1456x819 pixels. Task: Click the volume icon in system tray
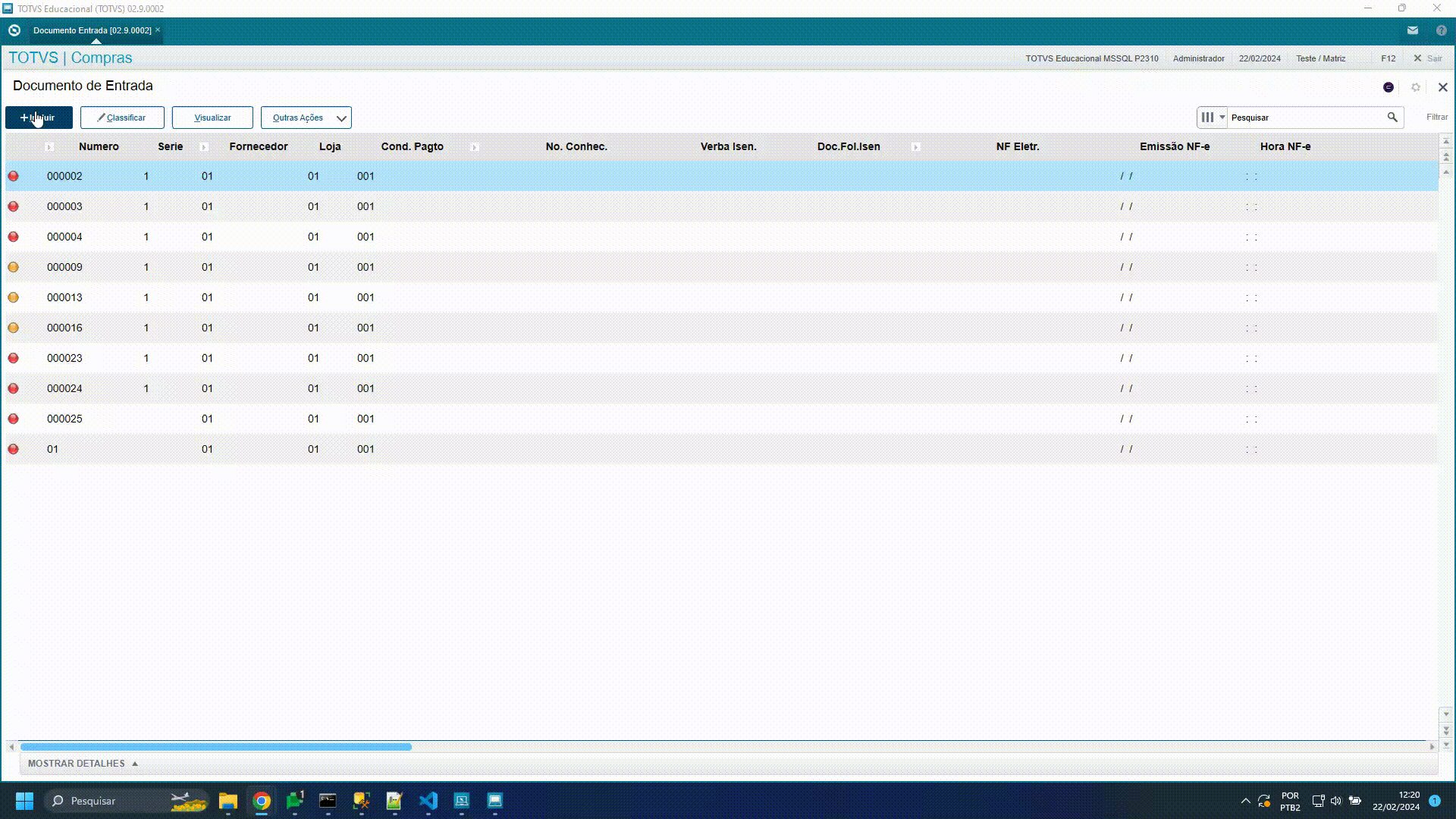(x=1336, y=801)
